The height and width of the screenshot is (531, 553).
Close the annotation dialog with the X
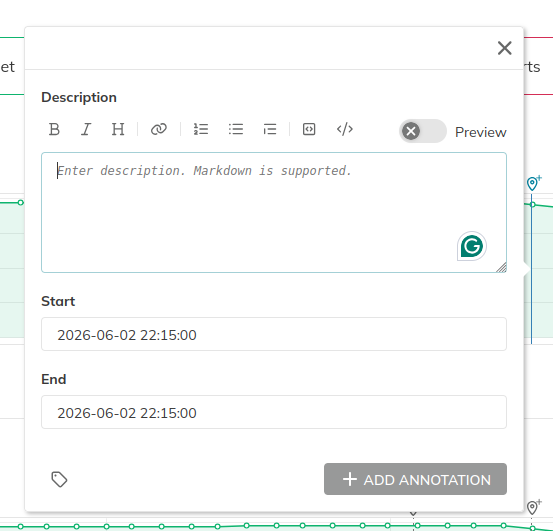pyautogui.click(x=504, y=48)
